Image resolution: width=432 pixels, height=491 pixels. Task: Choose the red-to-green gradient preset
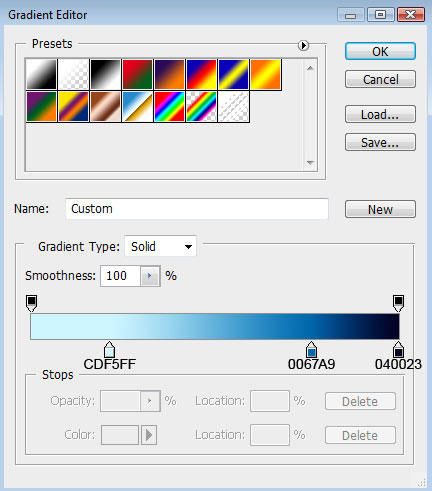pos(137,74)
